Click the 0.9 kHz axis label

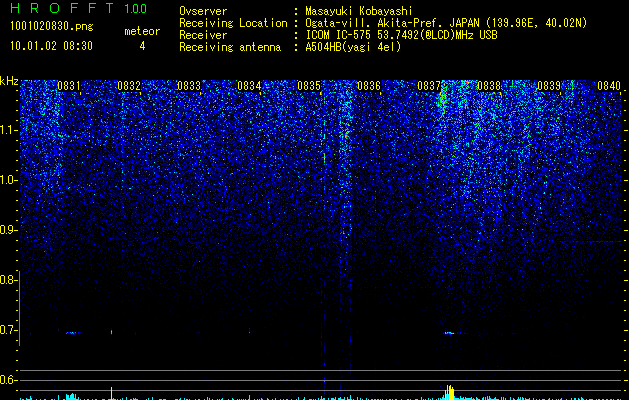[x=8, y=230]
